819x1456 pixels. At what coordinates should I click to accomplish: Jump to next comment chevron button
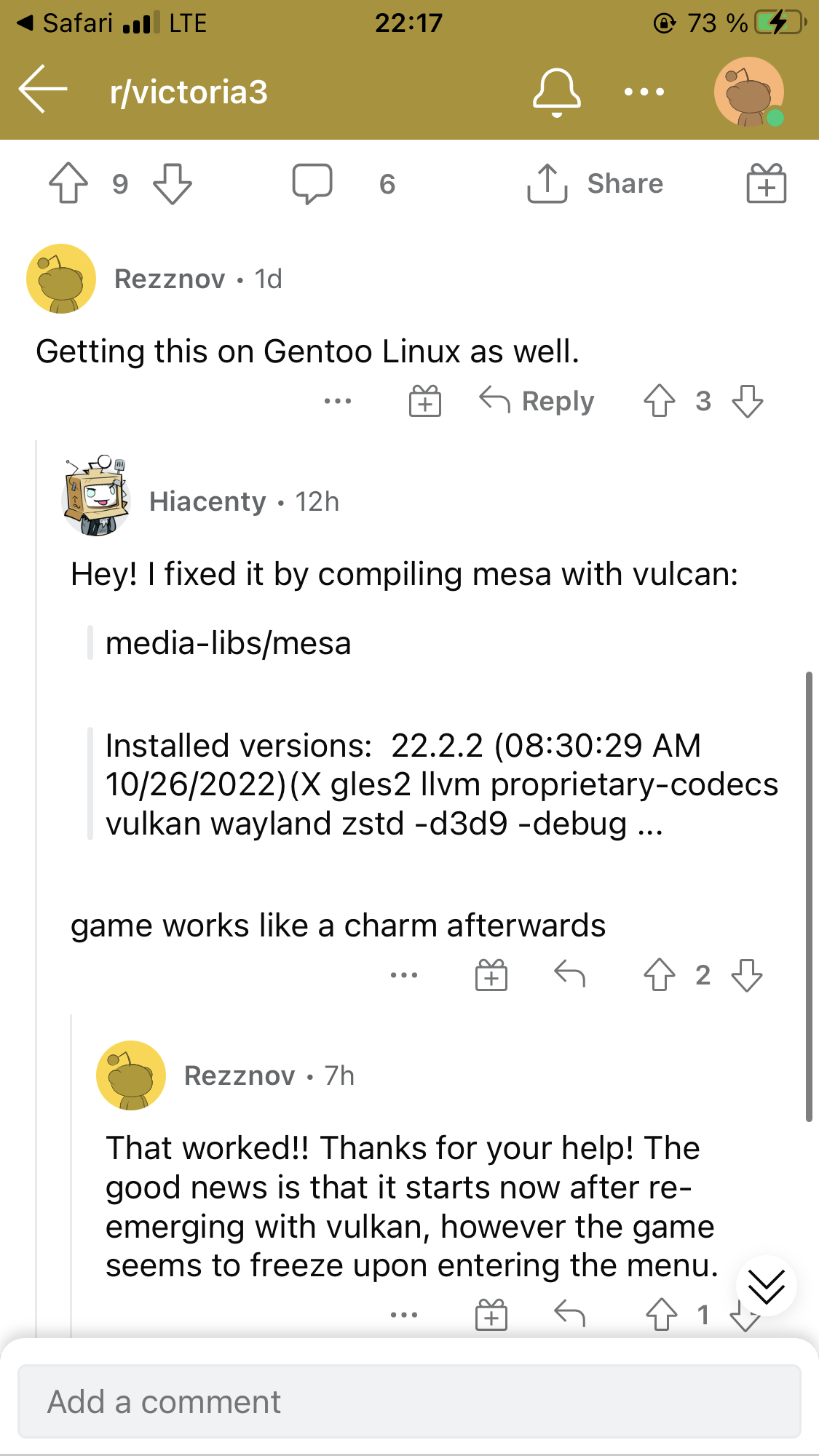coord(767,1286)
